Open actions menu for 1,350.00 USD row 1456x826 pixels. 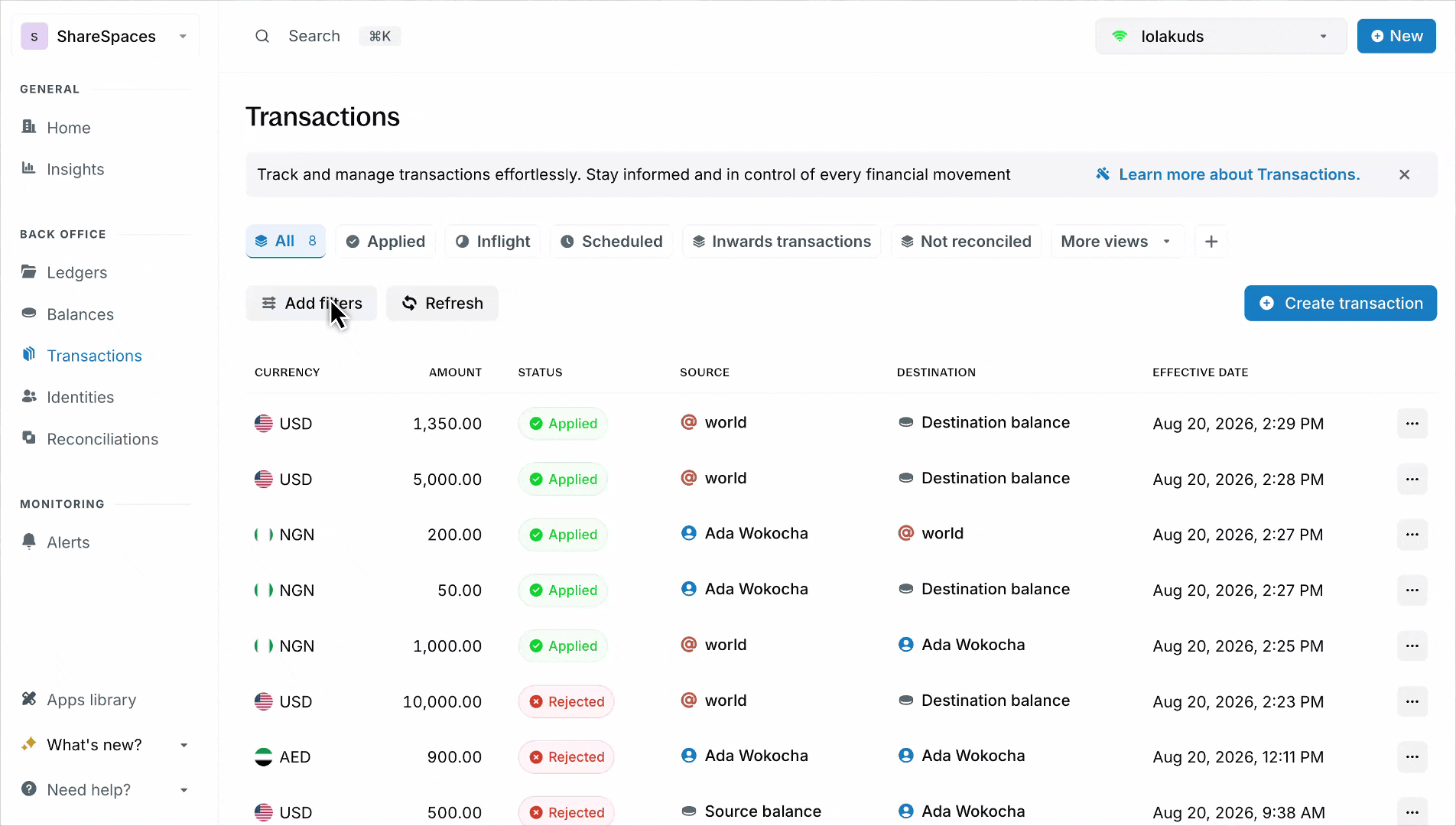point(1412,424)
